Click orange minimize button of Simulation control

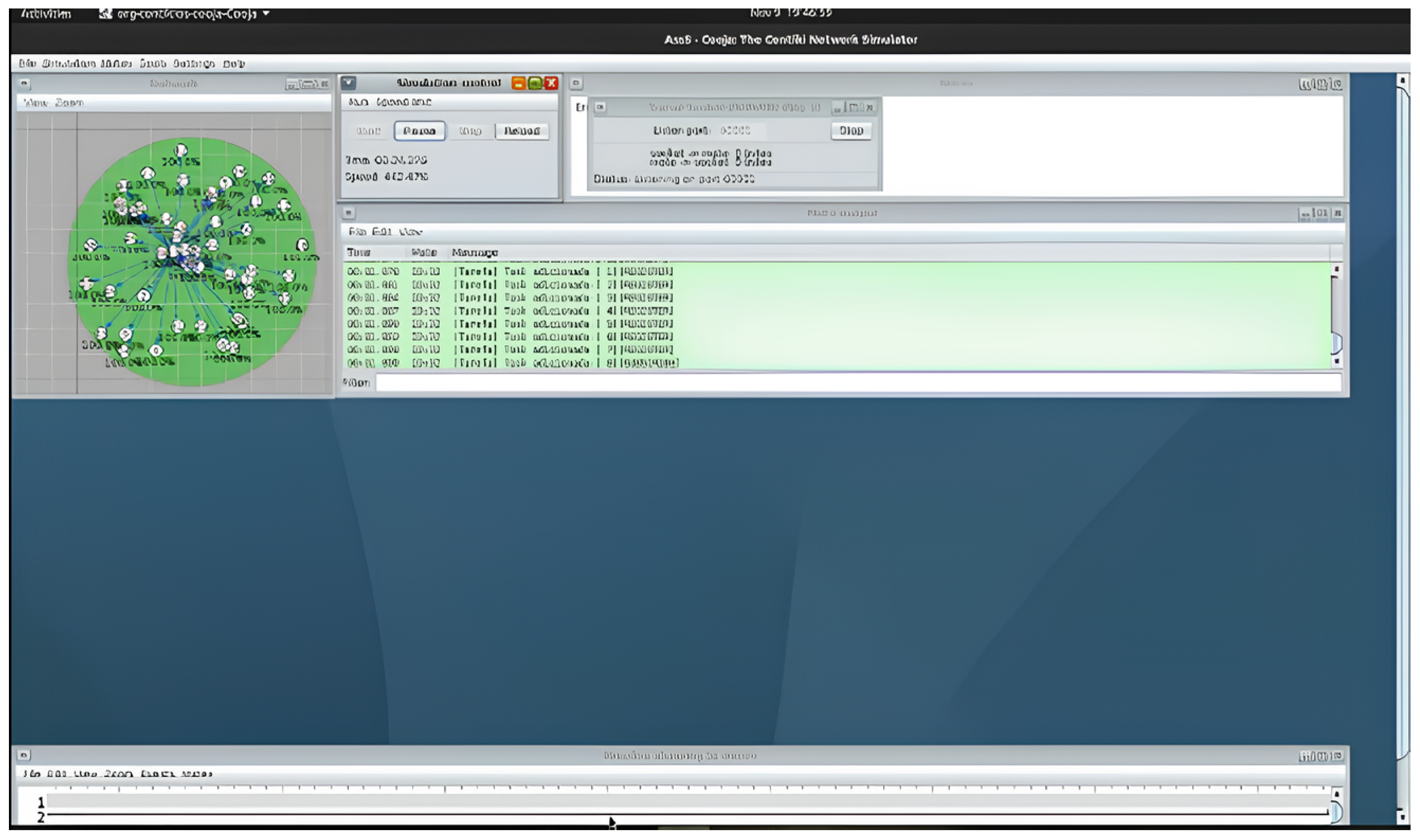(x=518, y=83)
